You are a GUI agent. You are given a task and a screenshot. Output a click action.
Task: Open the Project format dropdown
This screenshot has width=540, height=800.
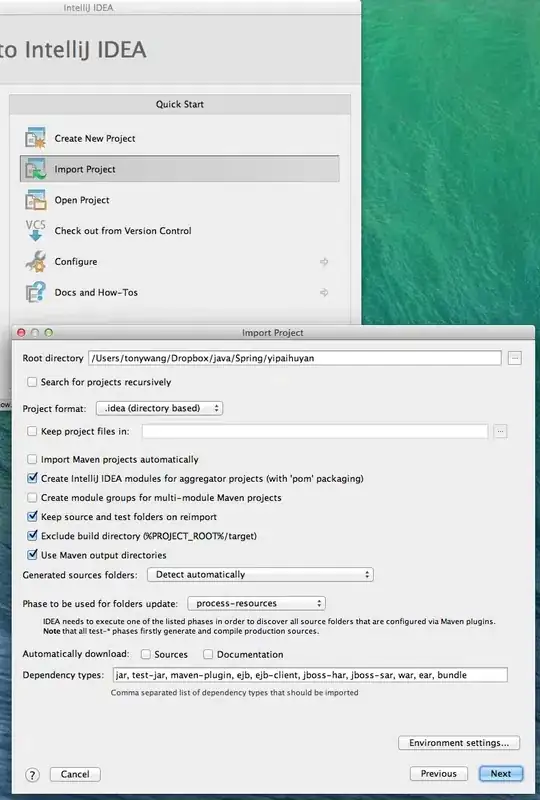159,408
